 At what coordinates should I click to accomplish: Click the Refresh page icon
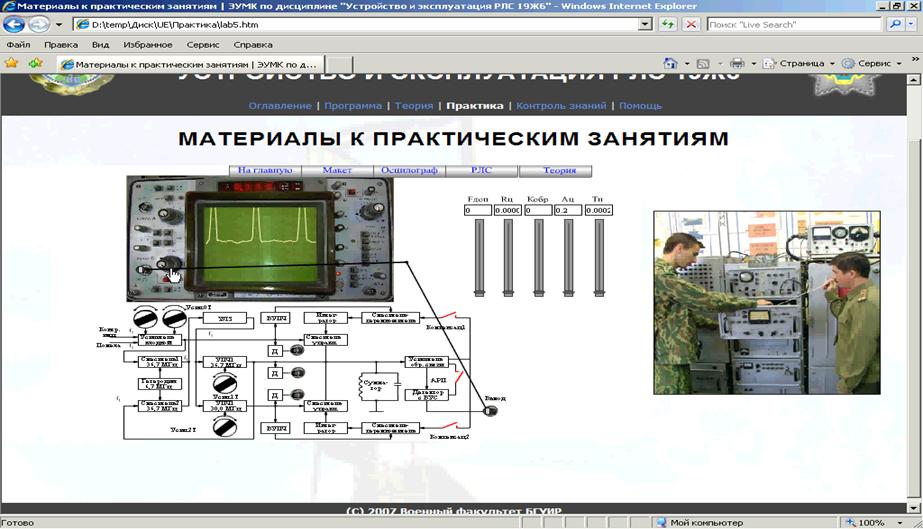666,24
